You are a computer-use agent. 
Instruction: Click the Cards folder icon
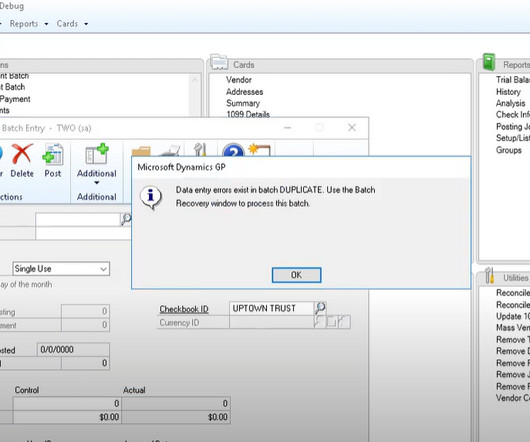click(219, 62)
